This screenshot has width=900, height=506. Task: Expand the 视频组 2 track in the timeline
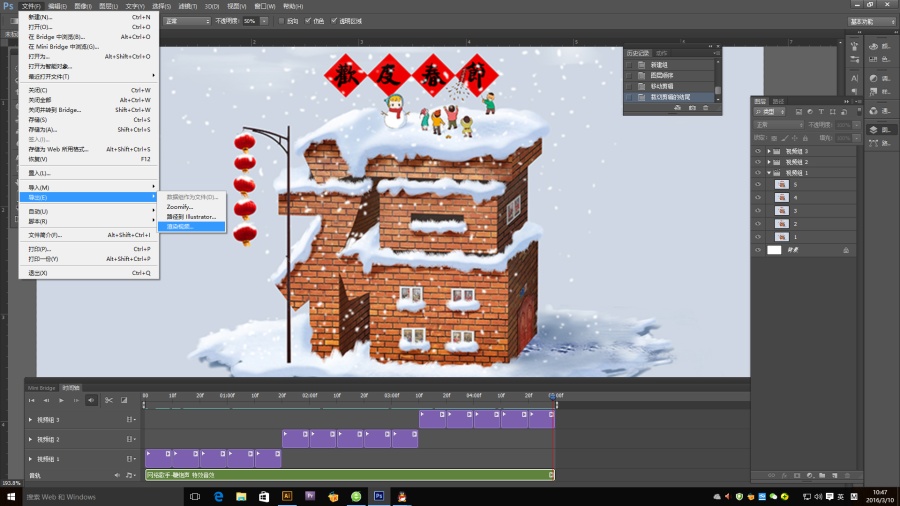tap(30, 439)
